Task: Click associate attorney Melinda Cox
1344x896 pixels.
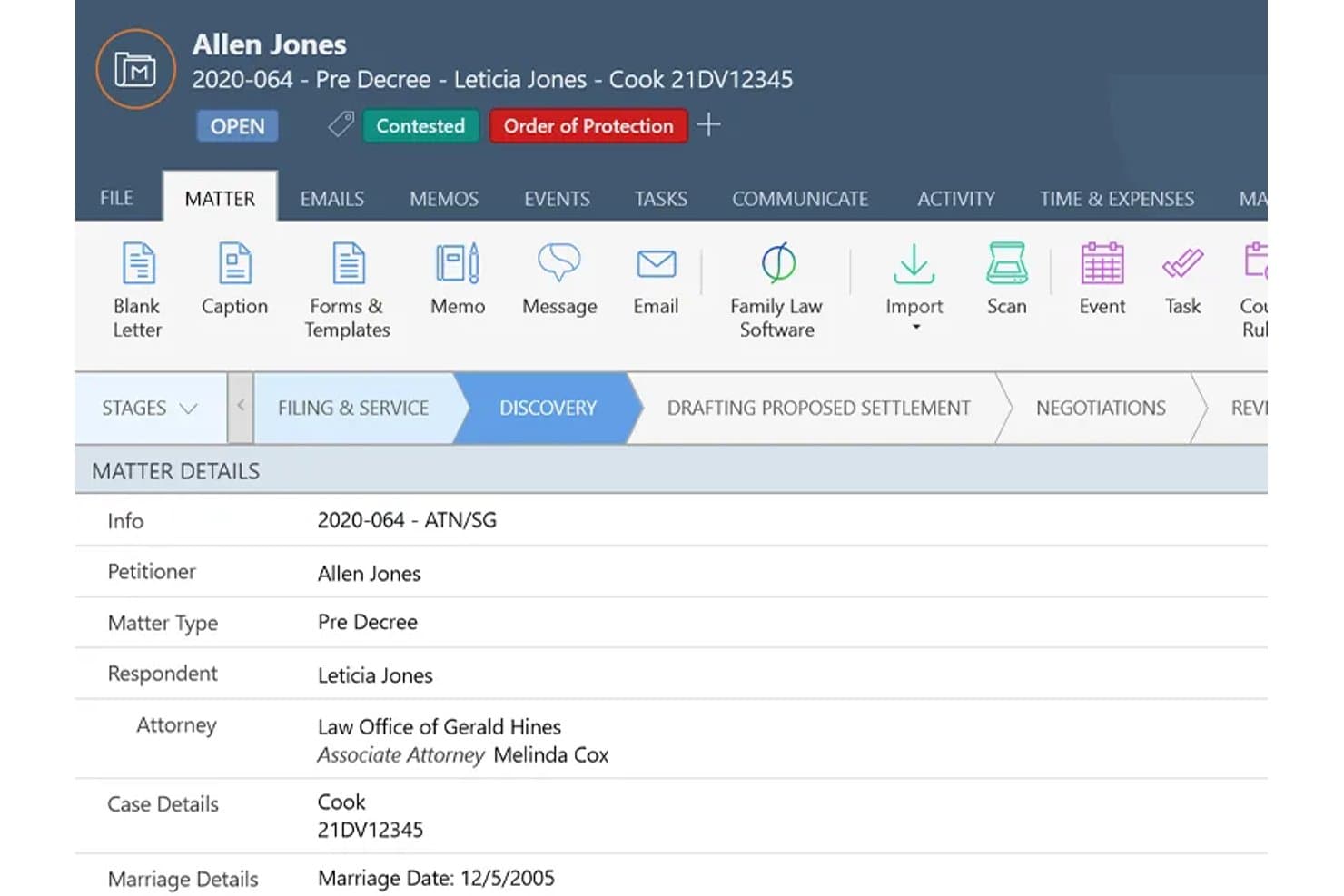Action: [551, 755]
